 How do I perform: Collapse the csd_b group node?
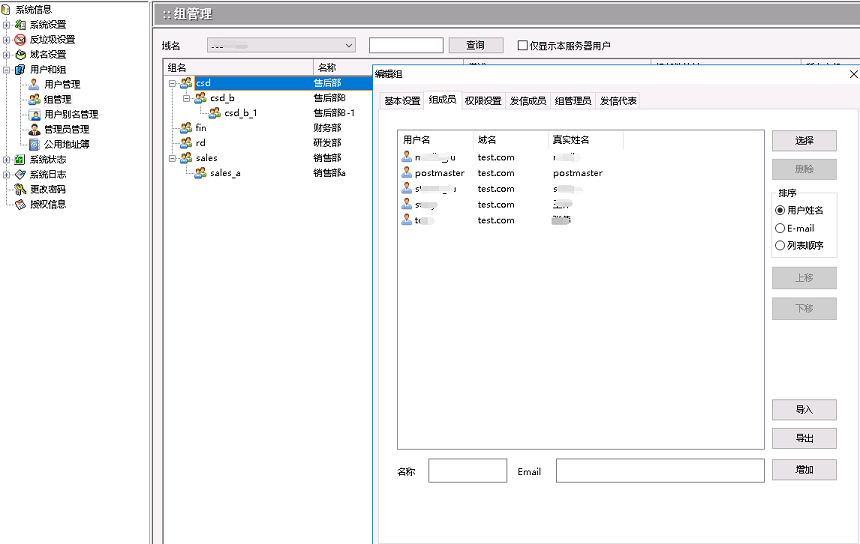(x=186, y=98)
